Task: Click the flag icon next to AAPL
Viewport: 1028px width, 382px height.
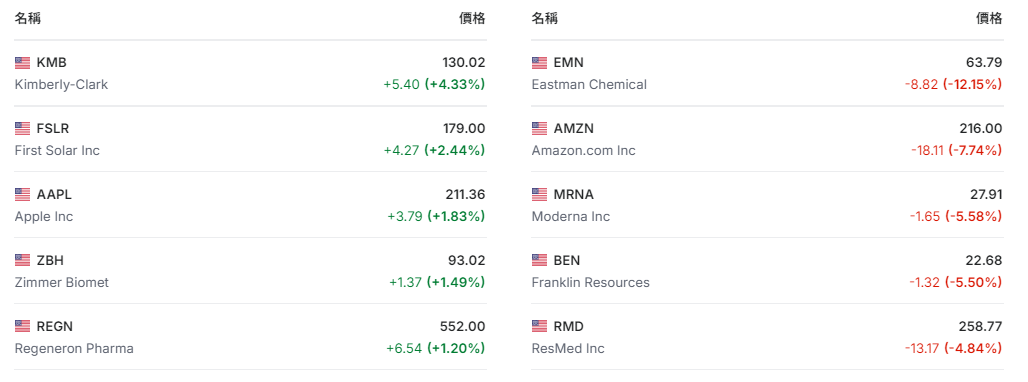Action: [x=22, y=195]
